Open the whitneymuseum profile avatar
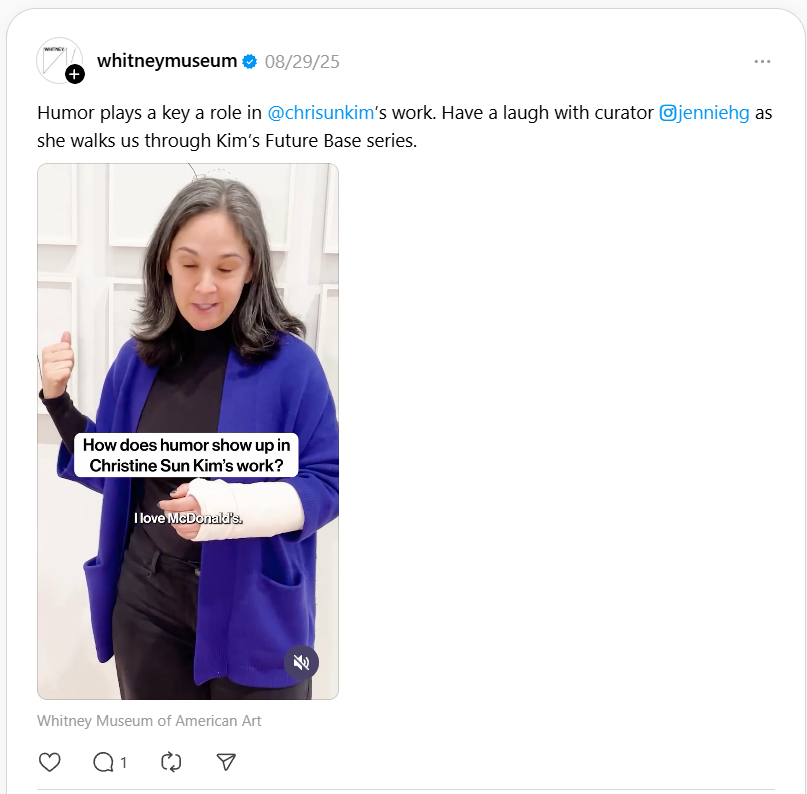Image resolution: width=807 pixels, height=794 pixels. pyautogui.click(x=59, y=60)
